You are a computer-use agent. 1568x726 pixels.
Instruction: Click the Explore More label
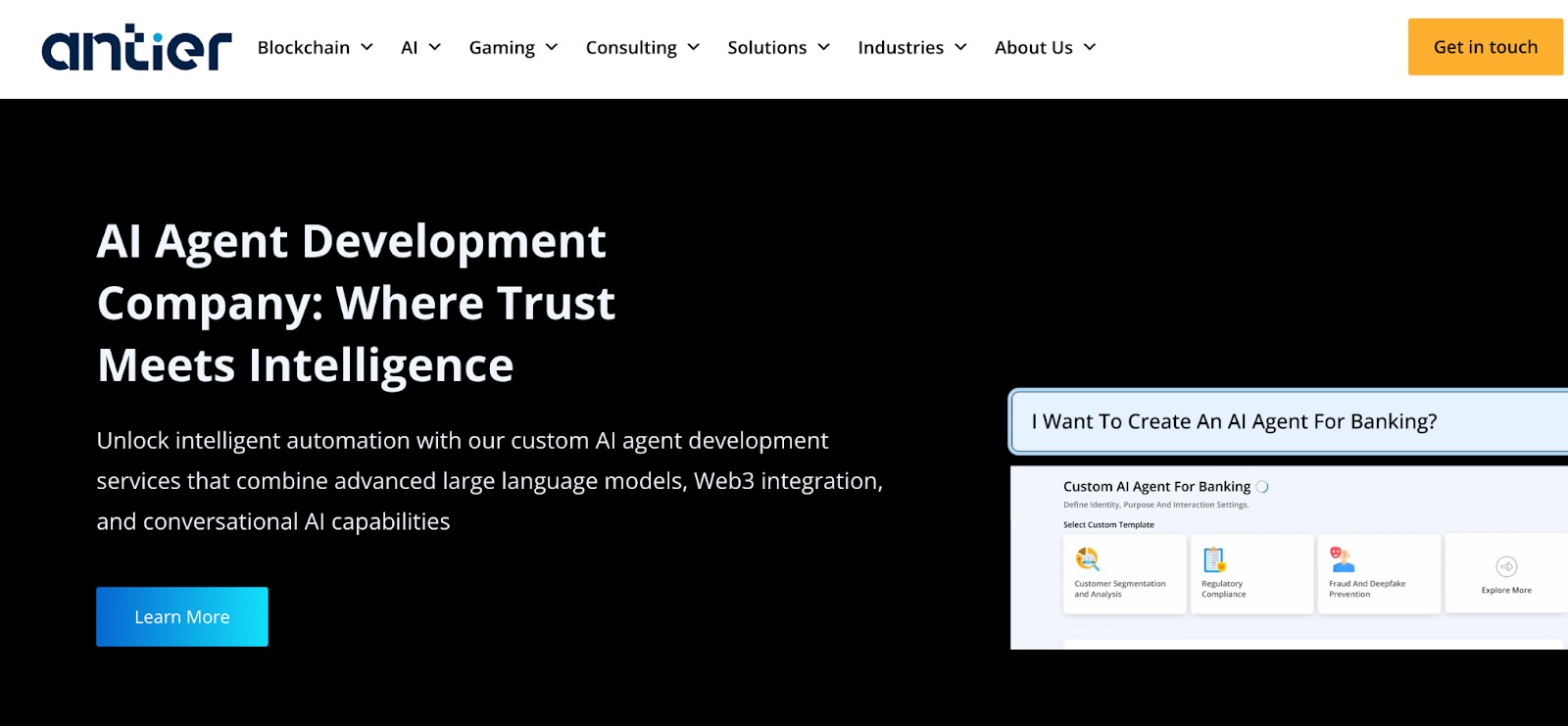pos(1506,590)
